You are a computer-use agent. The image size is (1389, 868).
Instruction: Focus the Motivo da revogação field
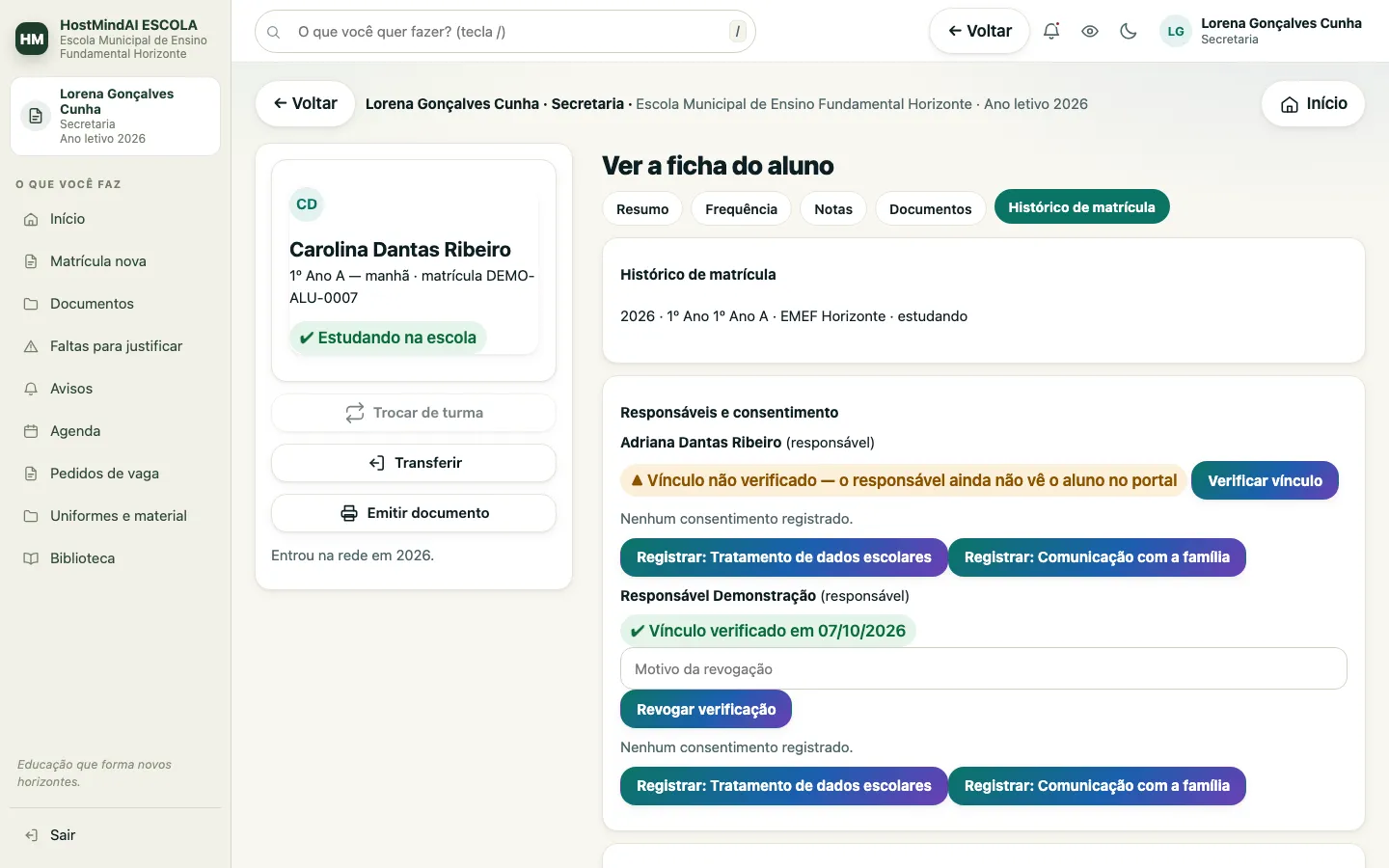click(983, 668)
